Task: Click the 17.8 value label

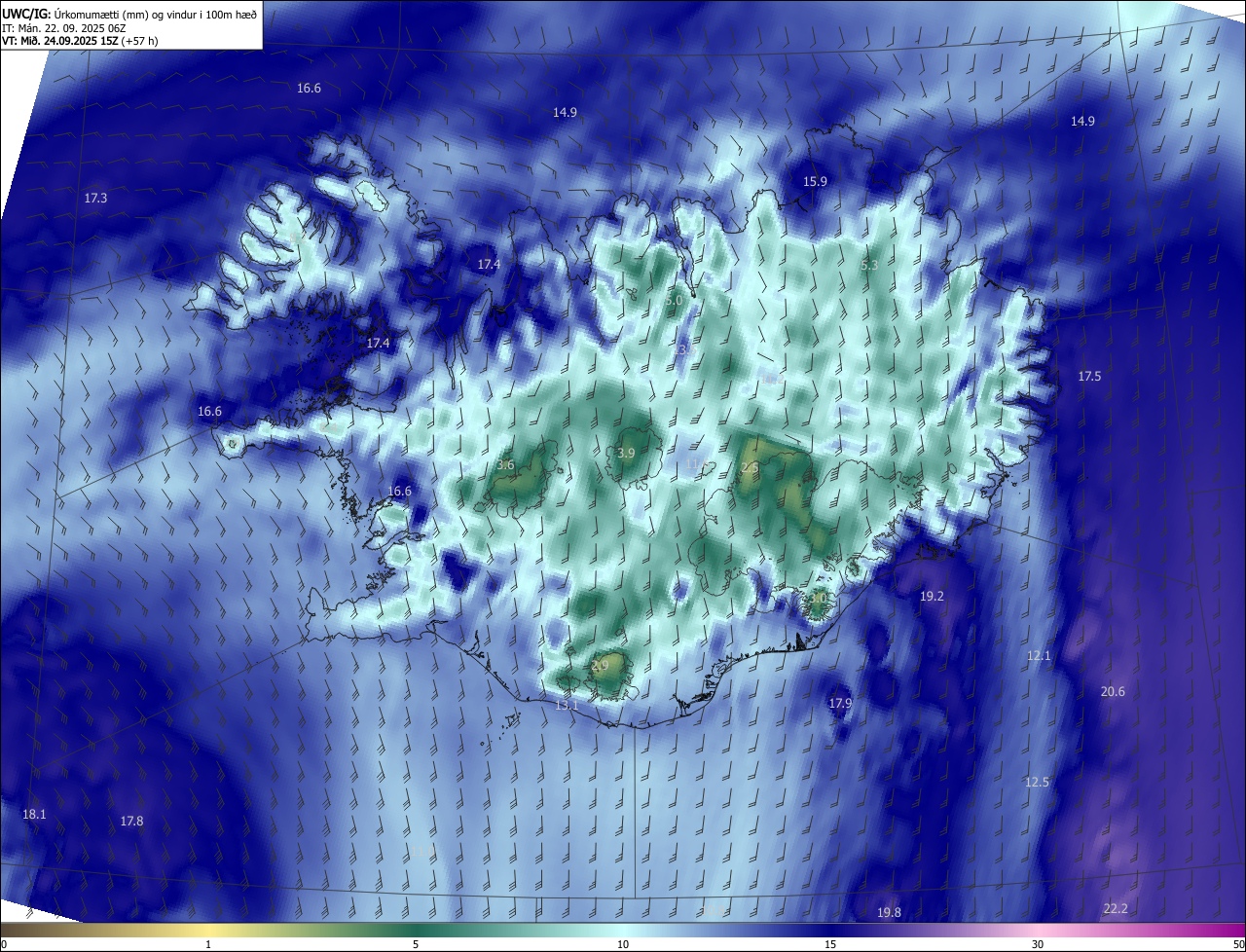Action: point(131,822)
